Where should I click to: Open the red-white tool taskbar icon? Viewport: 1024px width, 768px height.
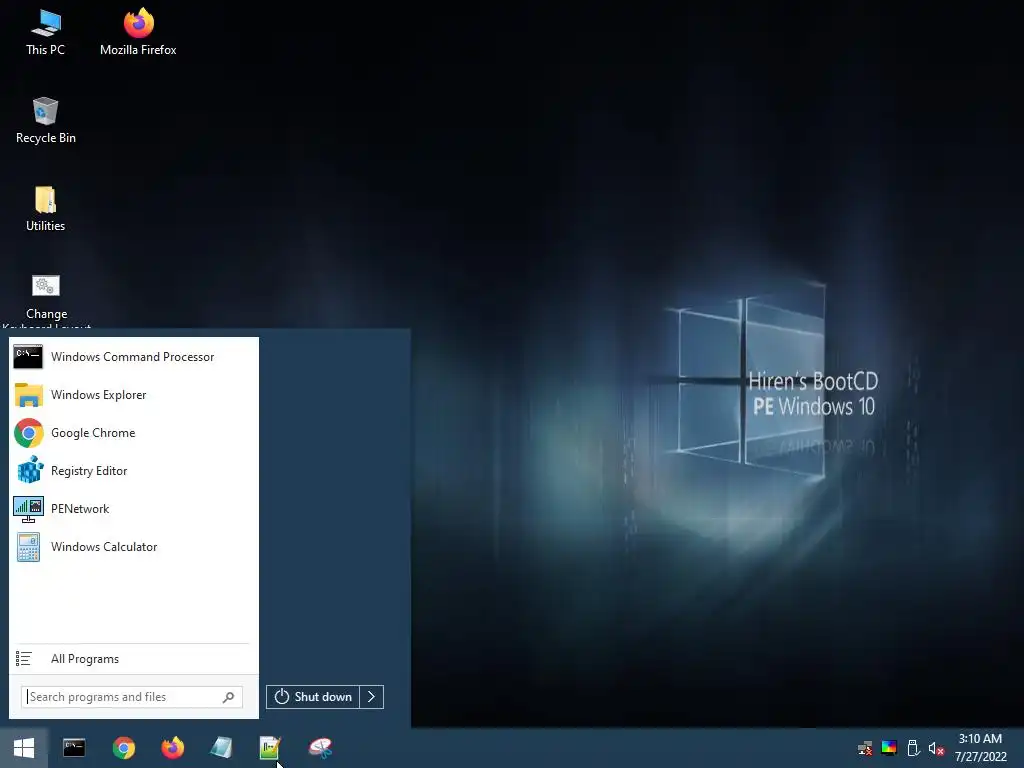click(x=320, y=748)
